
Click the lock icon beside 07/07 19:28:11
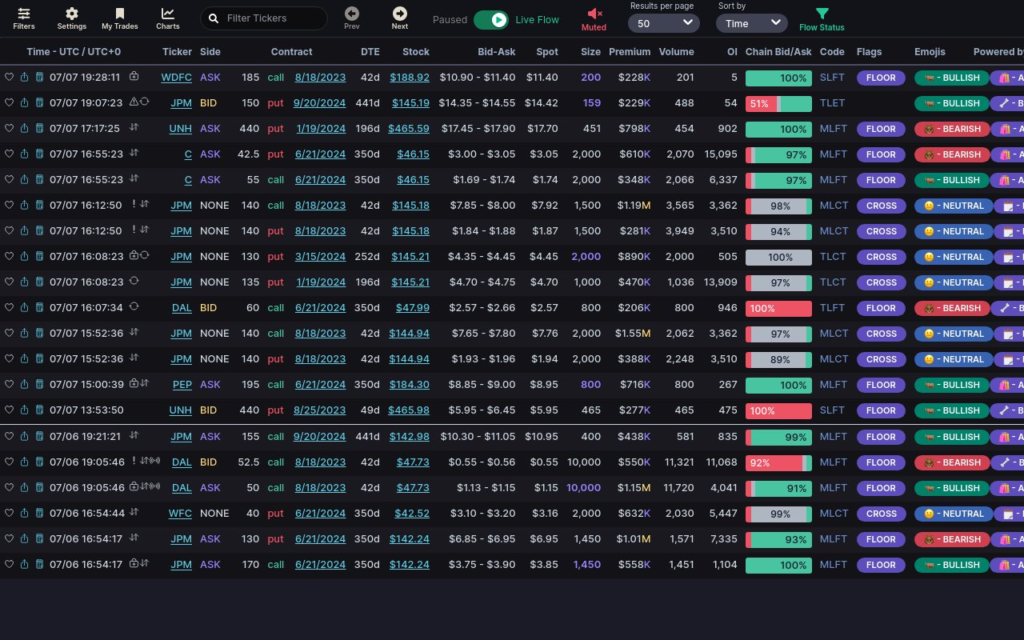[134, 76]
